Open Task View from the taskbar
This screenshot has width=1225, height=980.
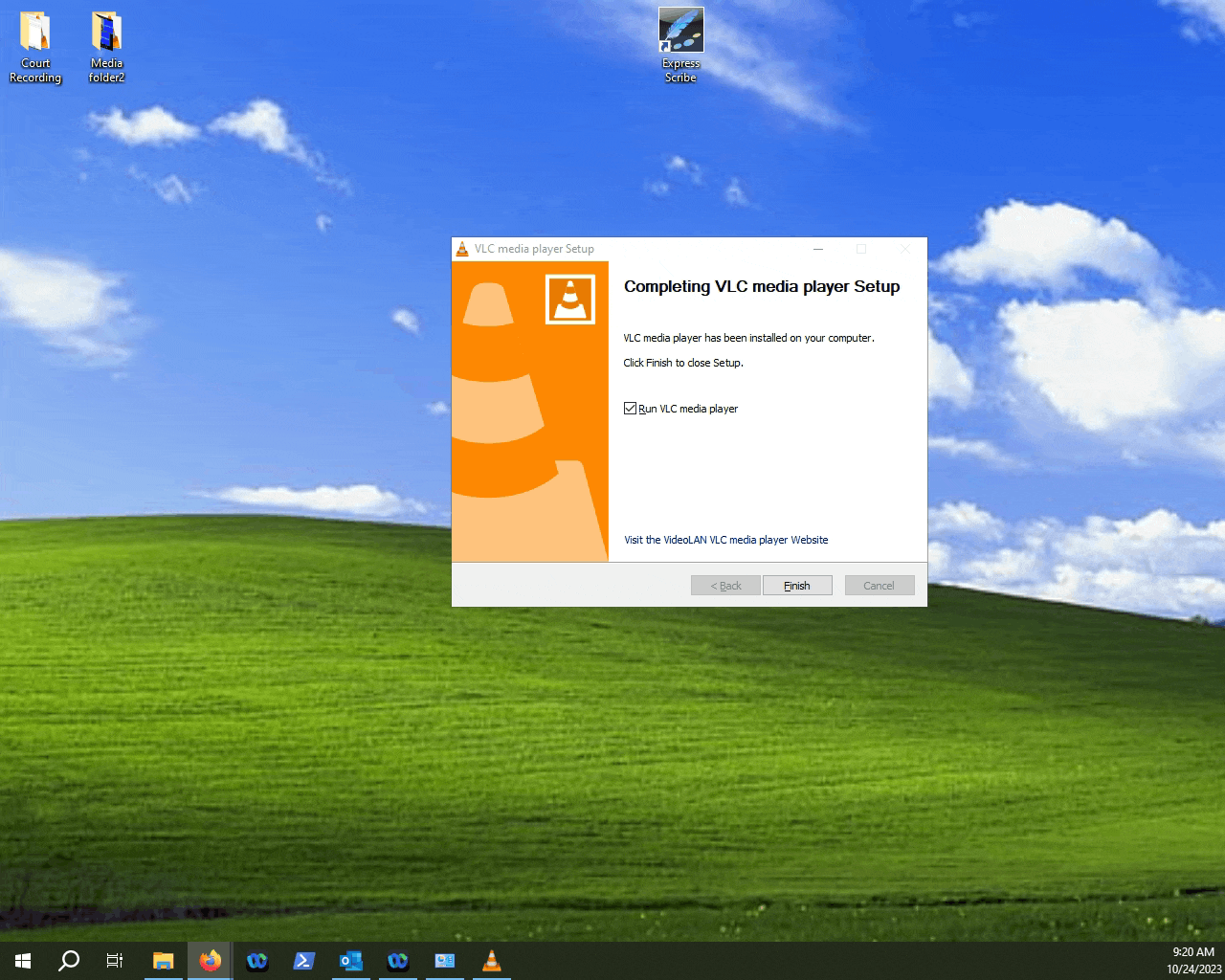tap(114, 960)
